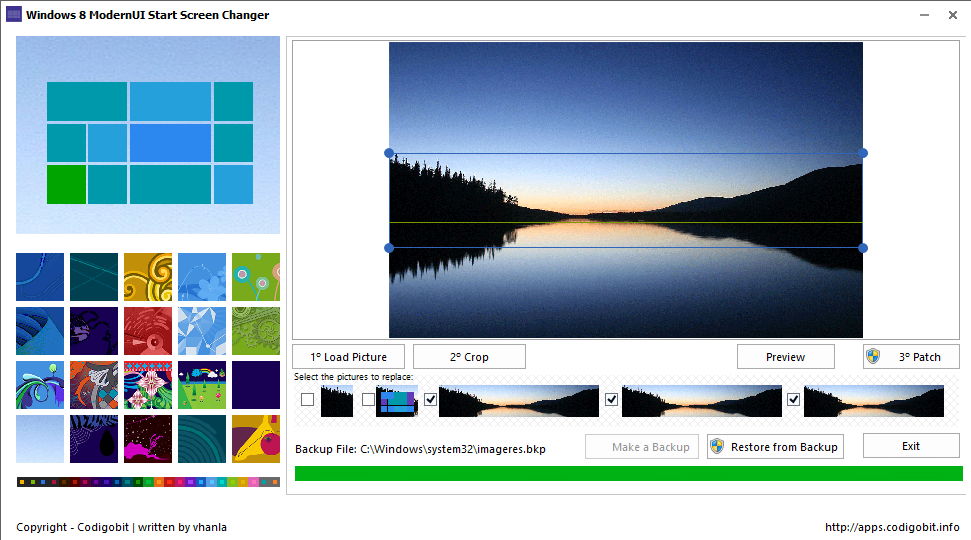Image resolution: width=971 pixels, height=540 pixels.
Task: Click the first wide landscape strip thumbnail
Action: [519, 401]
